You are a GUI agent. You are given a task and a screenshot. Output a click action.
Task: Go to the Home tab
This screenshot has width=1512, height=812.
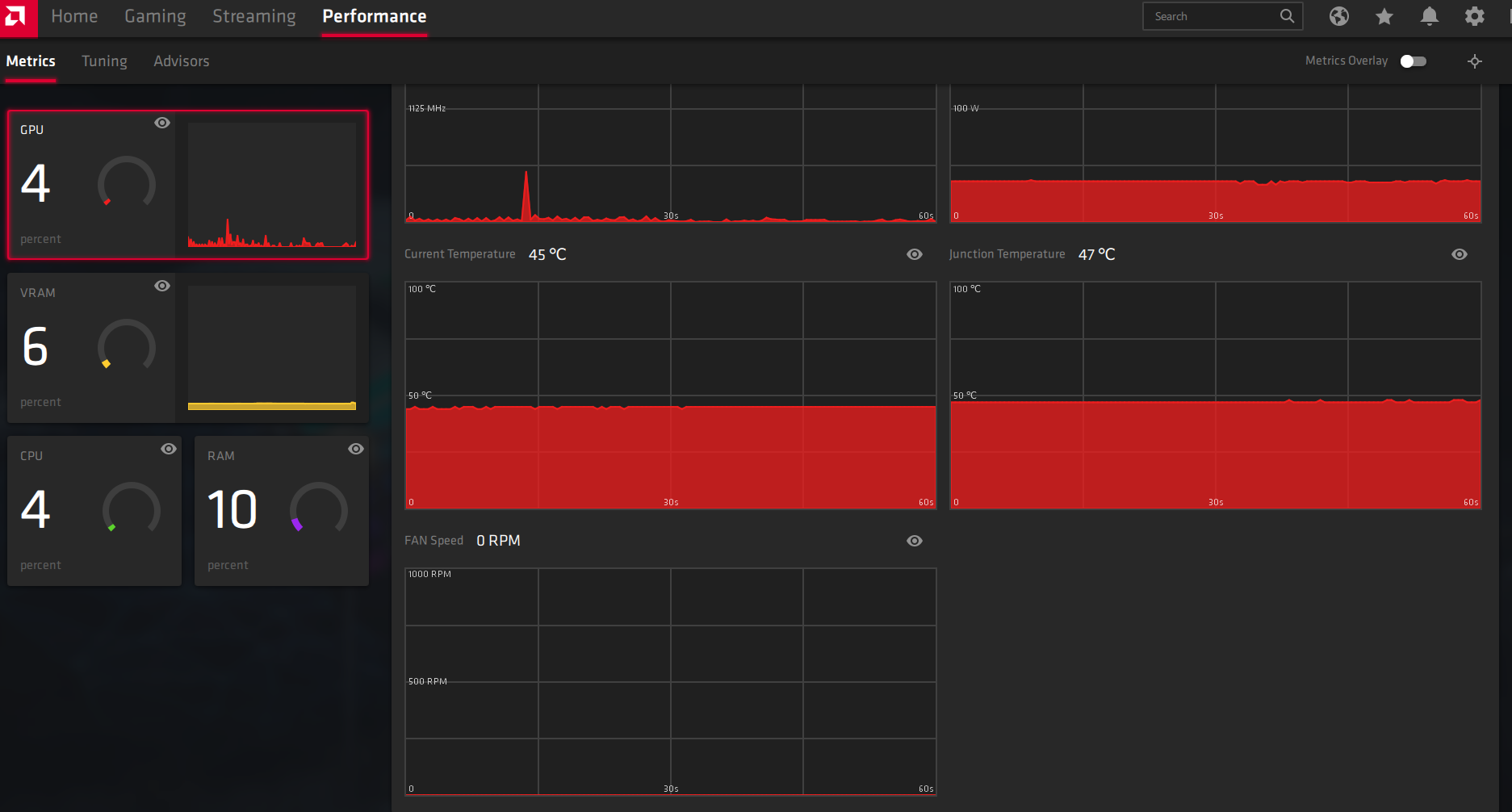click(74, 16)
